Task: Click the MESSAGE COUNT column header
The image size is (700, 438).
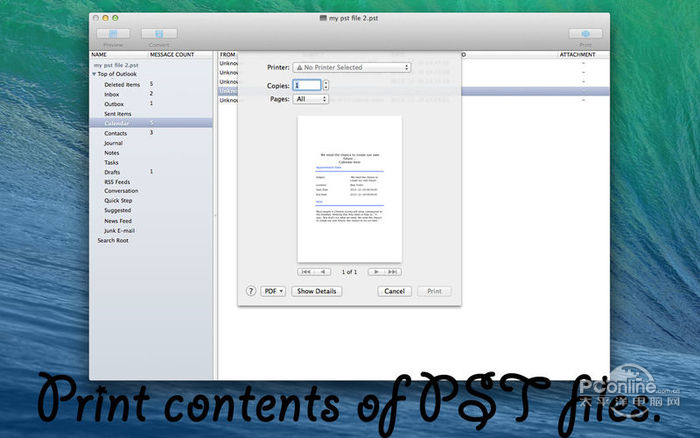Action: point(172,54)
